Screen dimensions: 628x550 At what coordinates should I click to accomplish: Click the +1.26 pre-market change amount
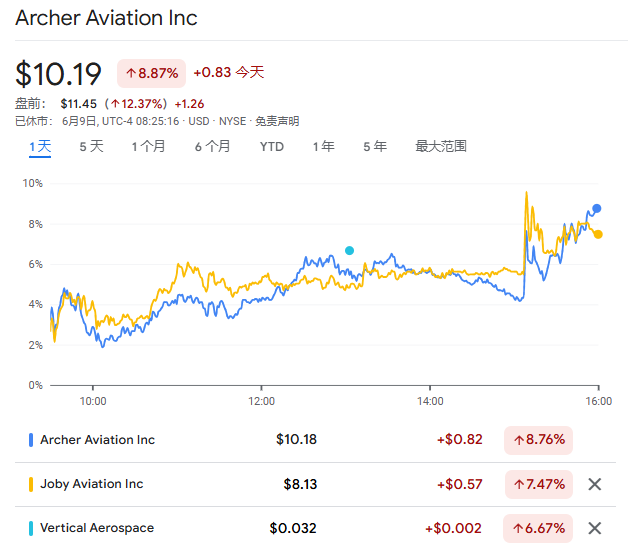(189, 104)
